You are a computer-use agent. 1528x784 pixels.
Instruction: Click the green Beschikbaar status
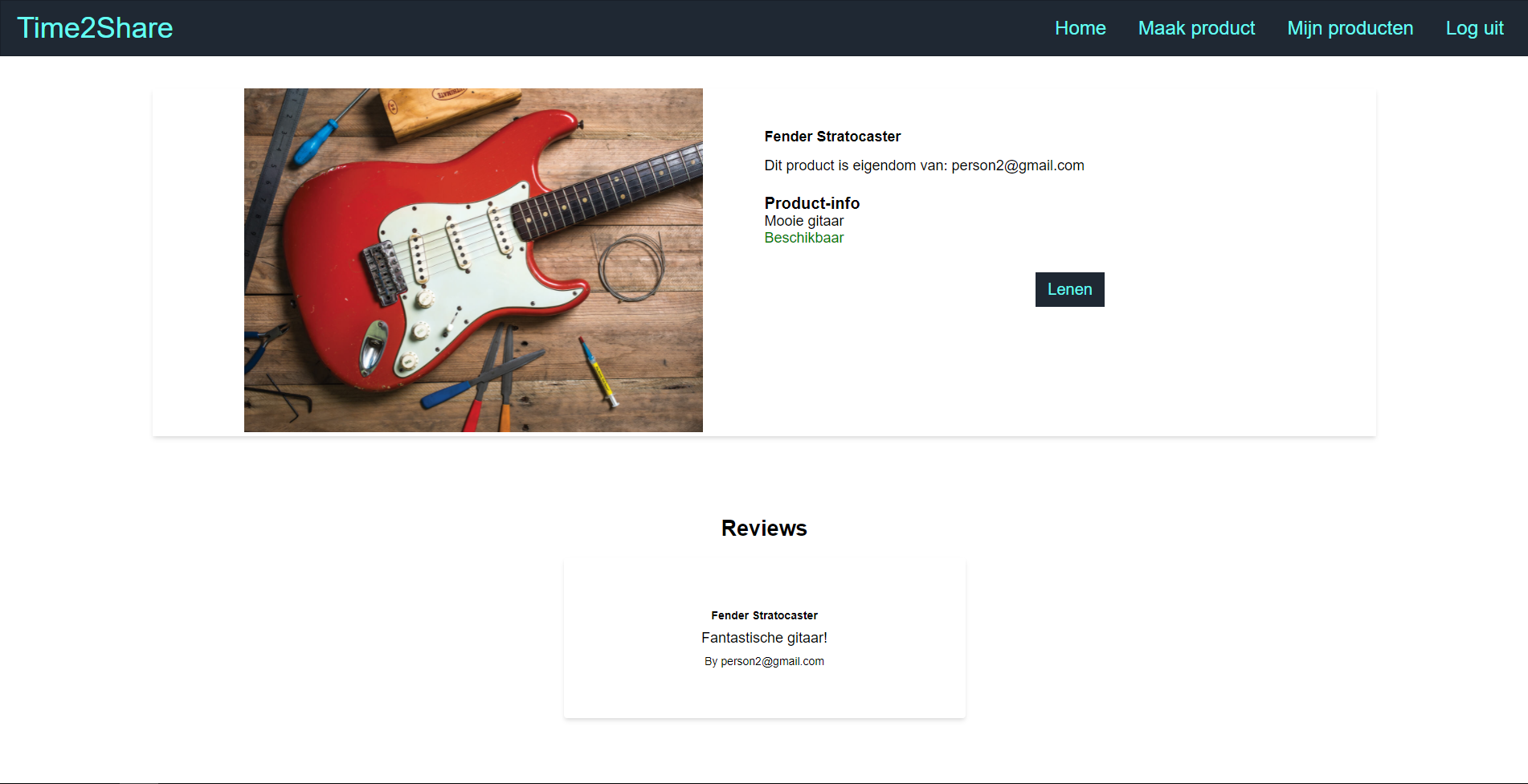803,238
